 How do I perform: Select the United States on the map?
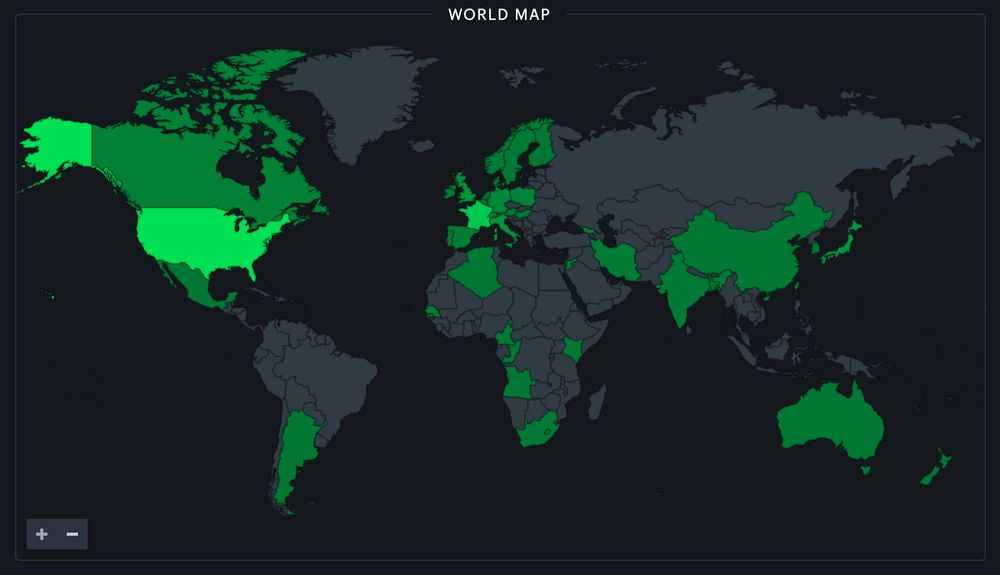click(204, 239)
